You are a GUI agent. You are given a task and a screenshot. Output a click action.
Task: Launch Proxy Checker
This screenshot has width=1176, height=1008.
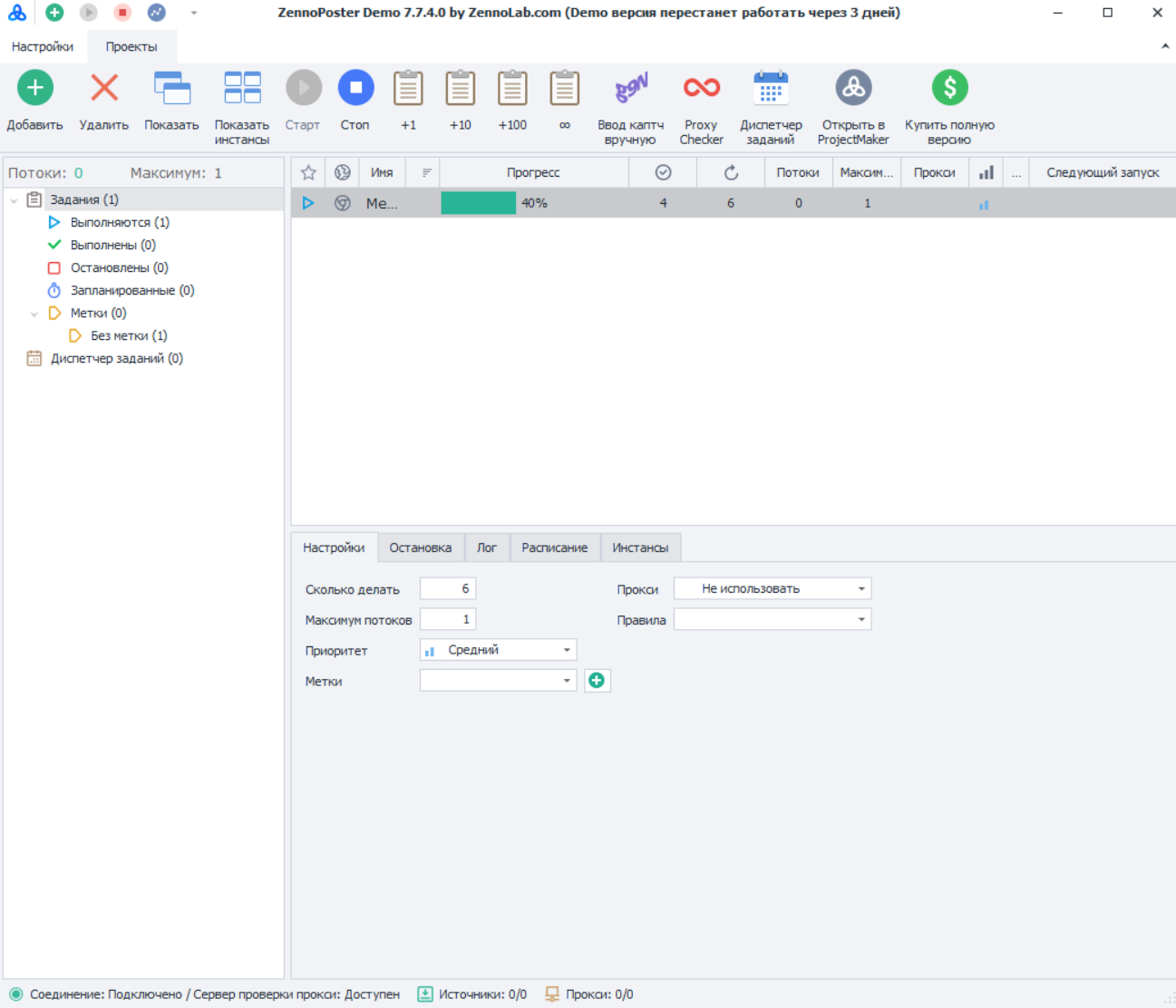click(702, 88)
